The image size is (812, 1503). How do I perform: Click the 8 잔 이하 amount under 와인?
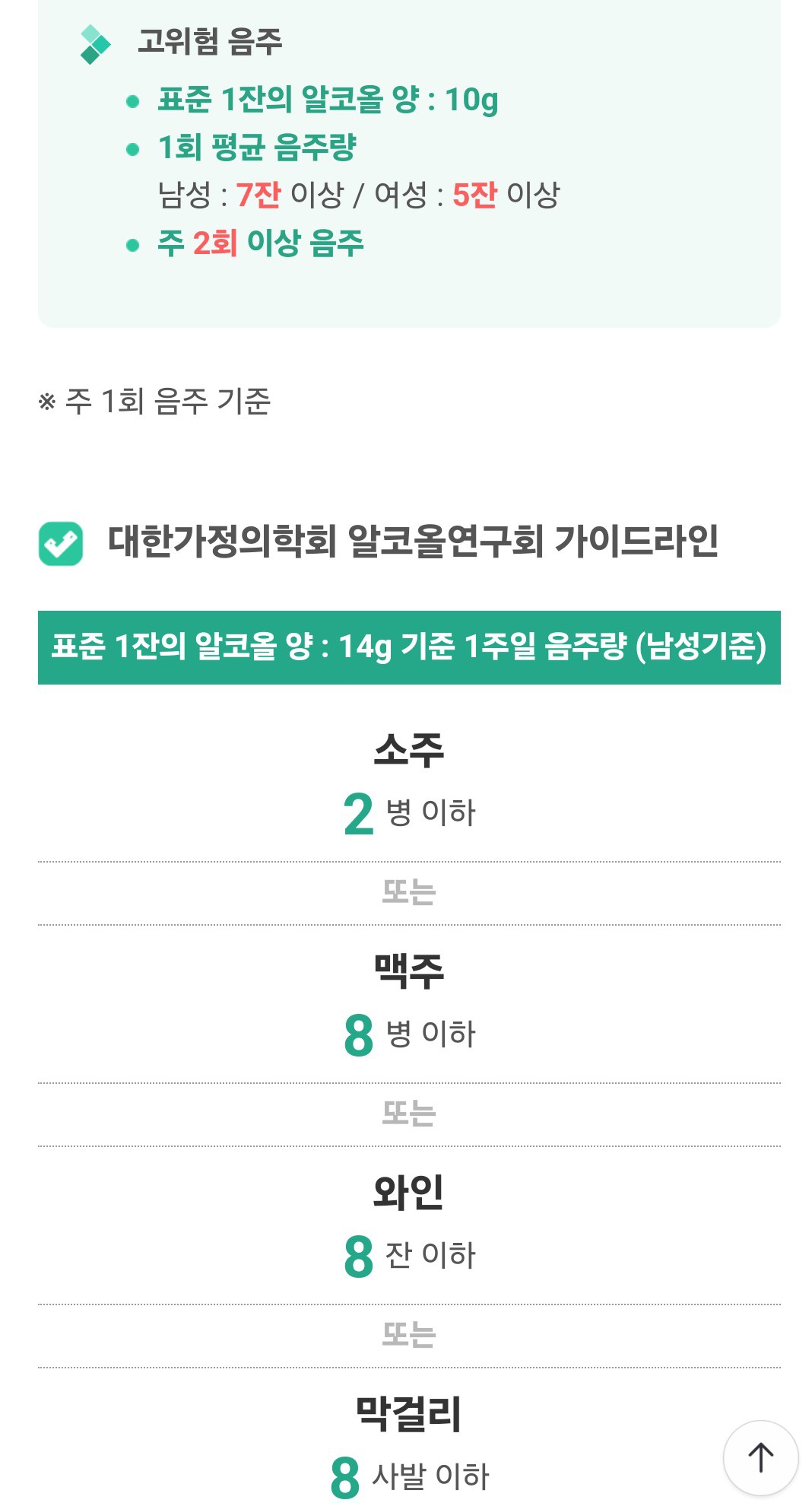409,1256
